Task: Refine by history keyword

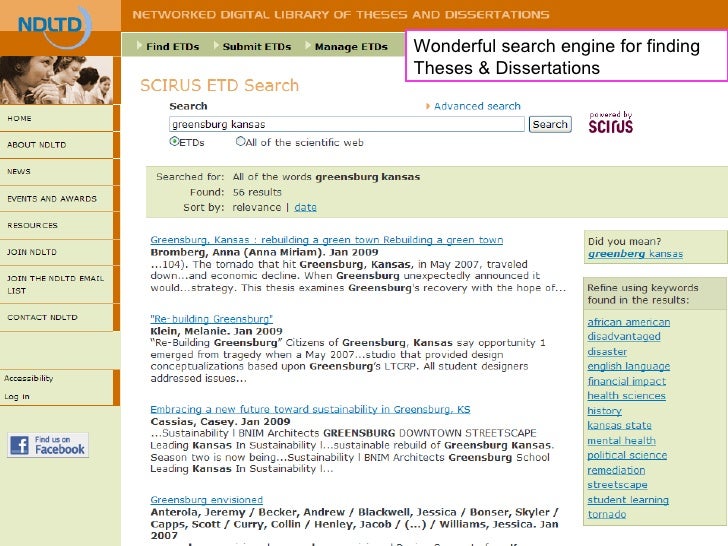Action: tap(604, 411)
